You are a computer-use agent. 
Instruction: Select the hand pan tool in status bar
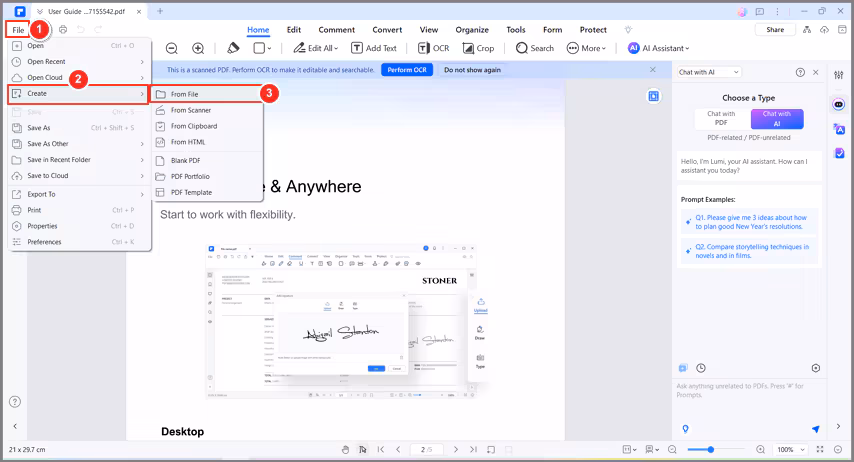tap(345, 450)
